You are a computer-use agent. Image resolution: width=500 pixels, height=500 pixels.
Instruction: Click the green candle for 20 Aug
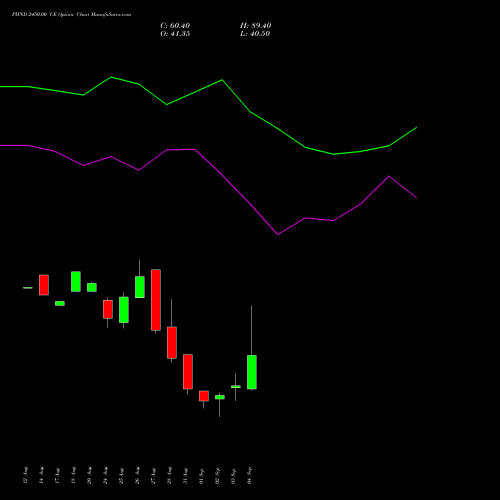click(92, 287)
